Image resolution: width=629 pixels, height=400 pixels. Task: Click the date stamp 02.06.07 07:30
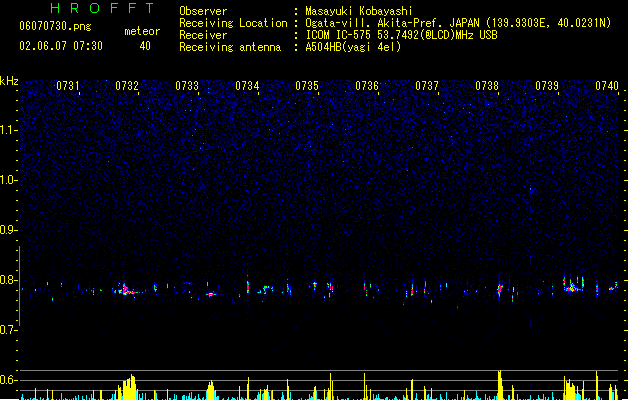click(x=61, y=46)
